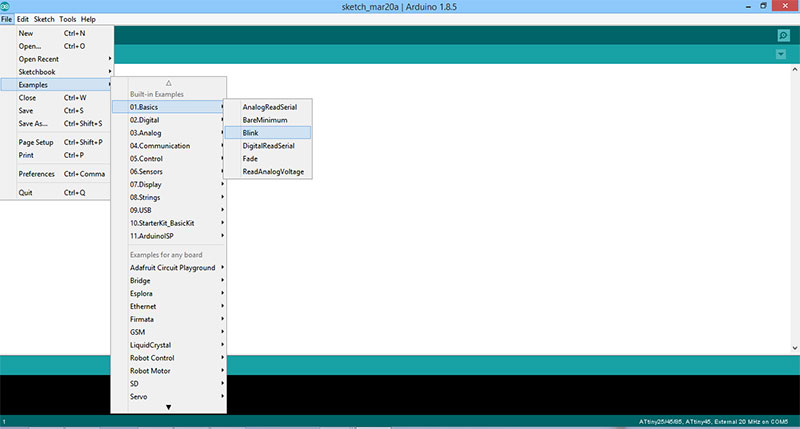Choose Close from the File menu
The height and width of the screenshot is (429, 800).
click(x=57, y=97)
